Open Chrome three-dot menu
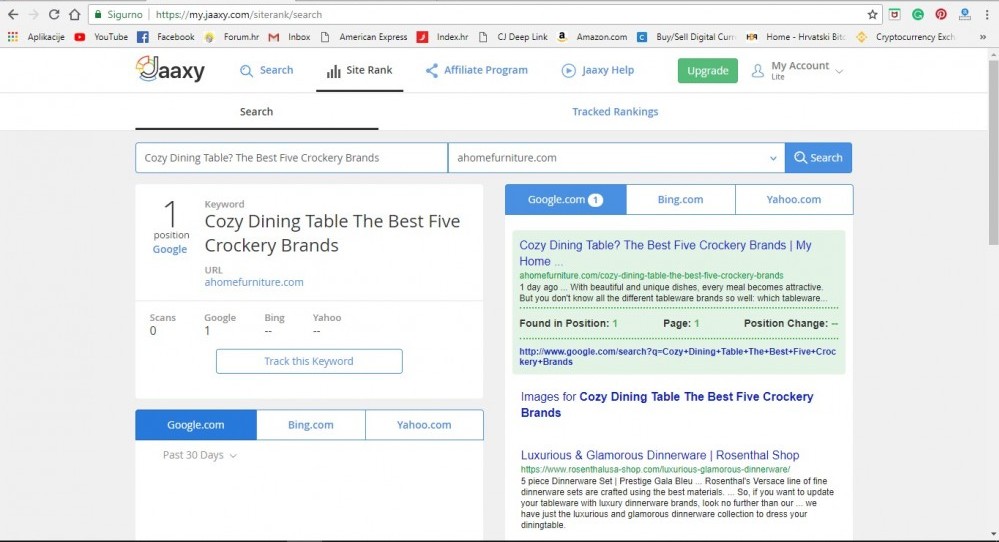999x542 pixels. tap(986, 14)
